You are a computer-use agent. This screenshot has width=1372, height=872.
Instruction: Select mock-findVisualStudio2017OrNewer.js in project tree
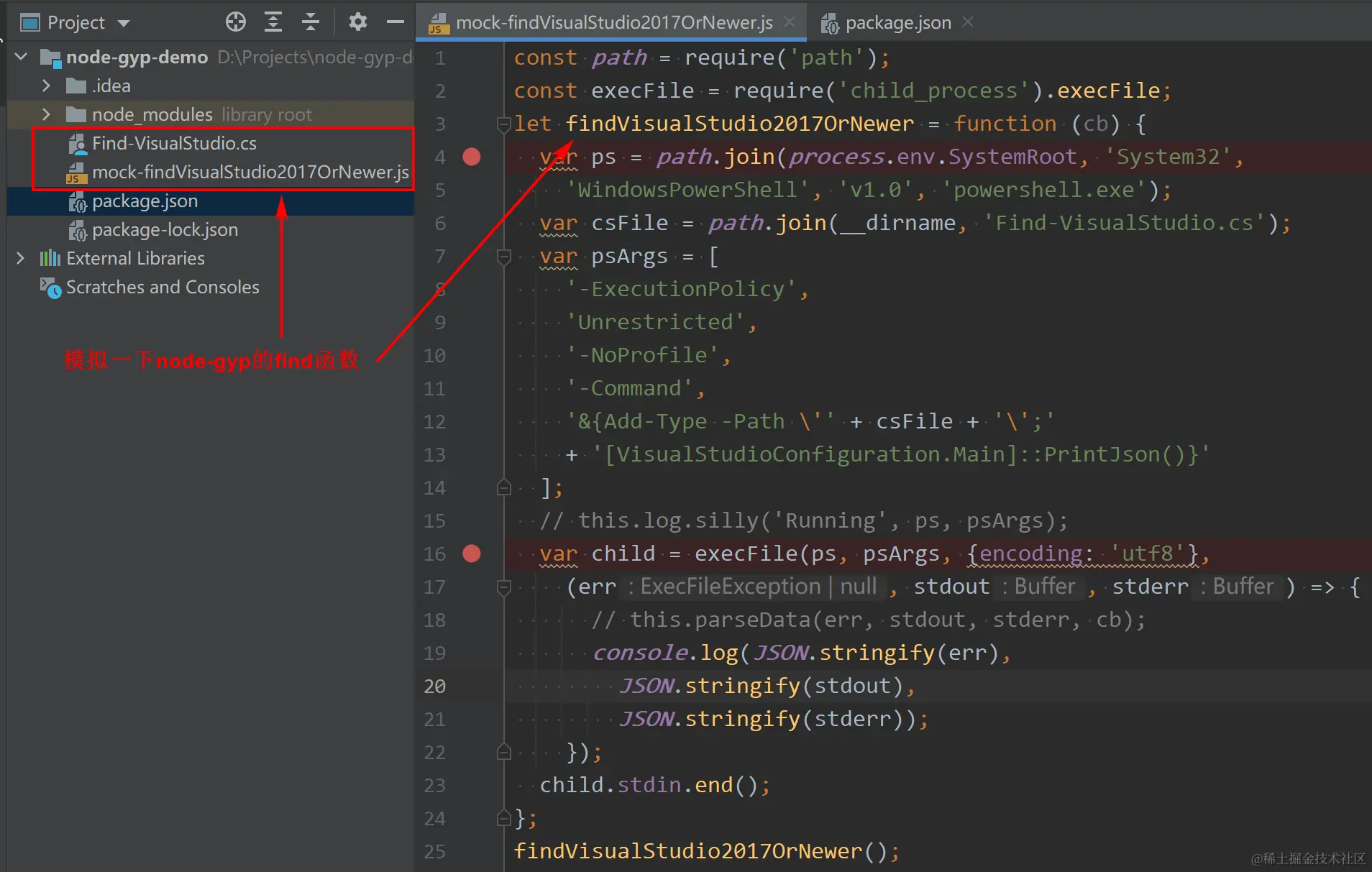pos(250,172)
